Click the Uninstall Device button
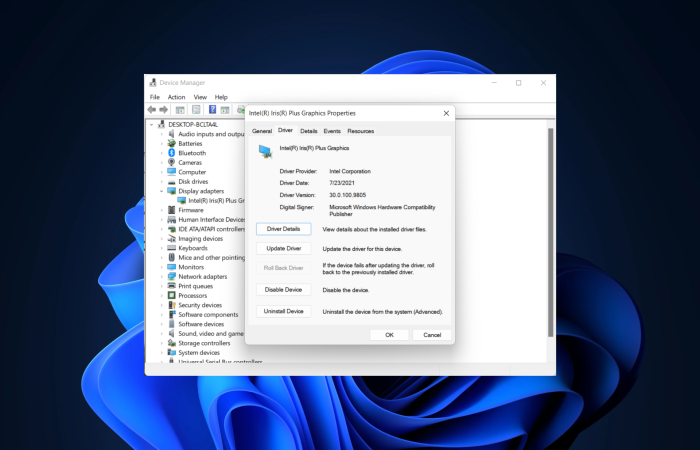The width and height of the screenshot is (700, 450). pyautogui.click(x=283, y=311)
